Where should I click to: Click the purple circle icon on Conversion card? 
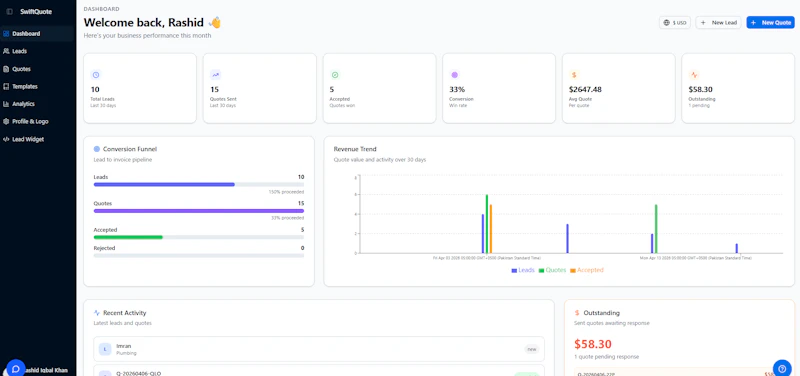455,75
